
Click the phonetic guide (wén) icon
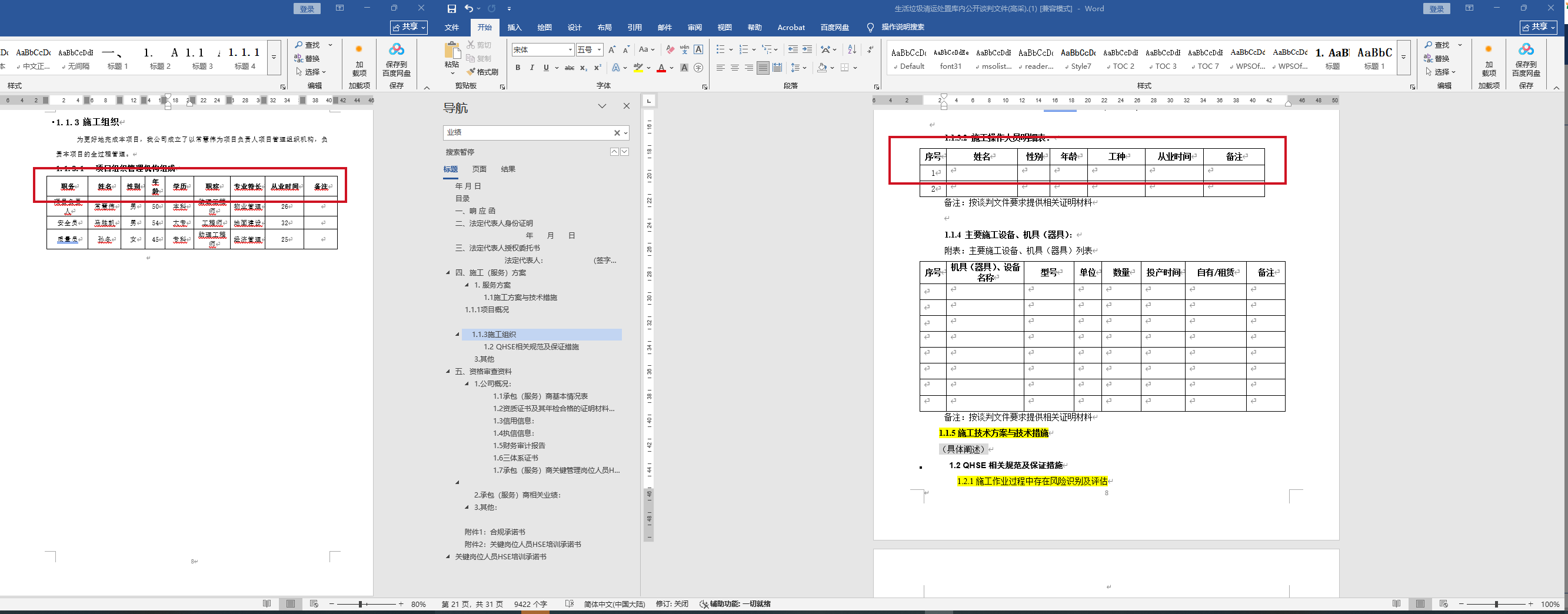coord(684,50)
